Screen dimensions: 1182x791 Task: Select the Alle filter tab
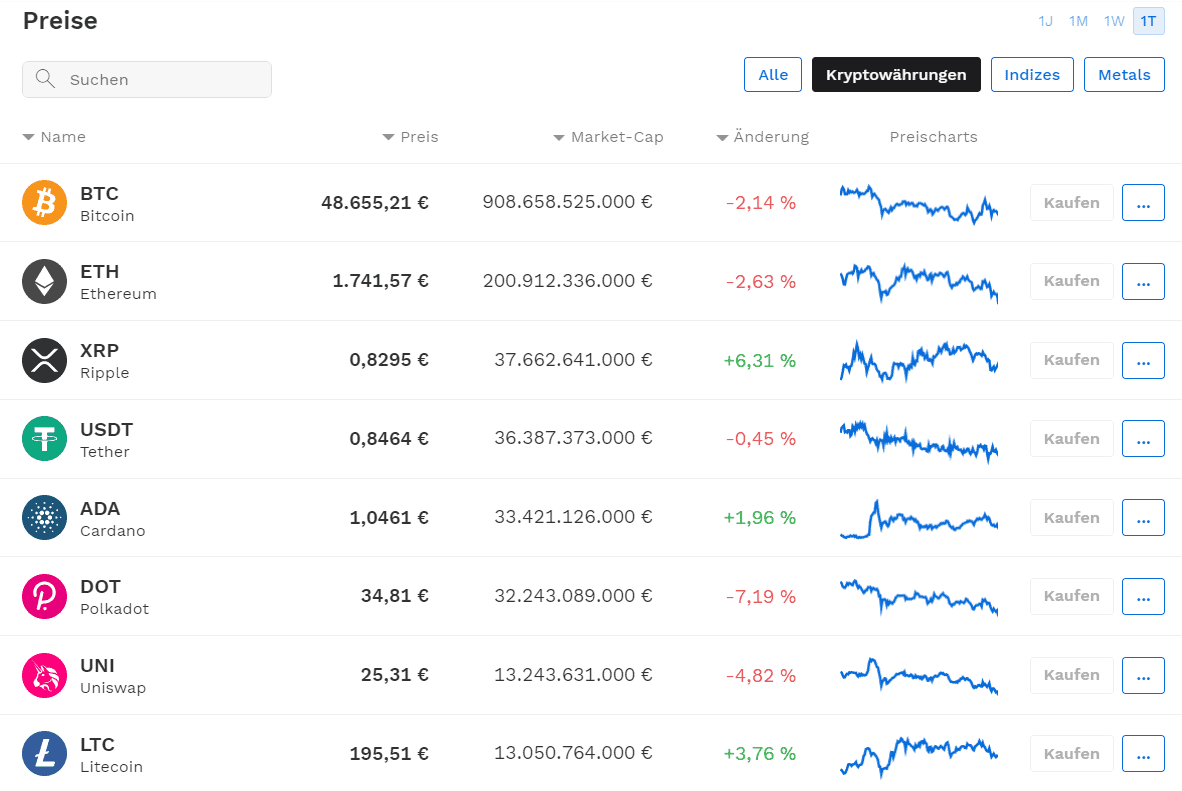773,75
